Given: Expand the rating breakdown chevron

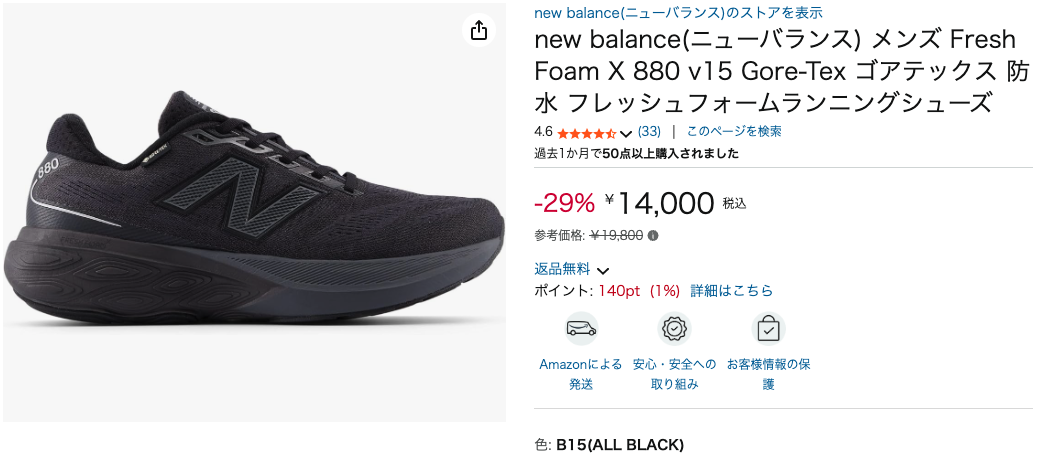Looking at the screenshot, I should pos(626,133).
